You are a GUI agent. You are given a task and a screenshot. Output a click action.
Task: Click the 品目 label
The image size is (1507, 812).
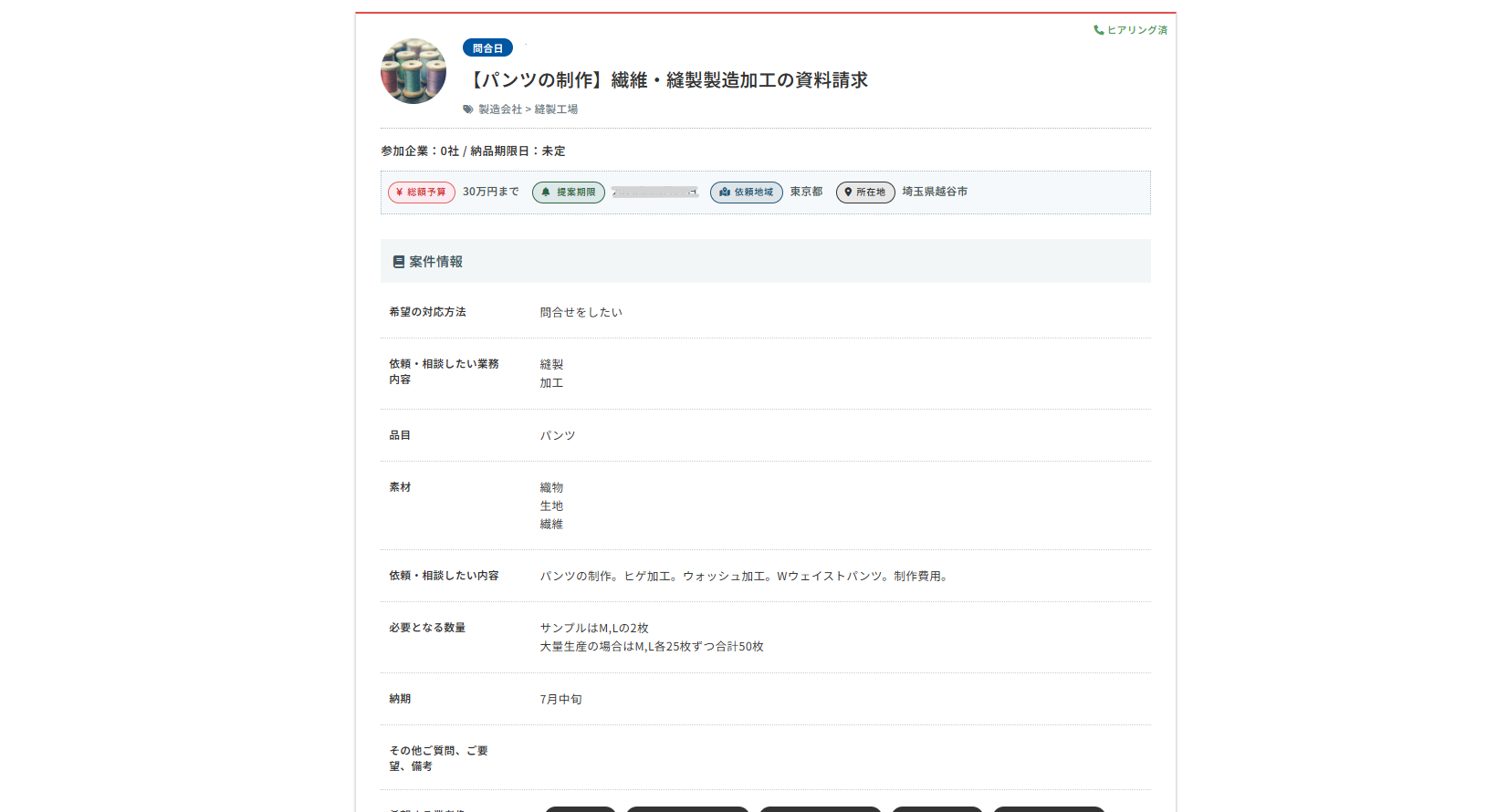click(x=400, y=435)
